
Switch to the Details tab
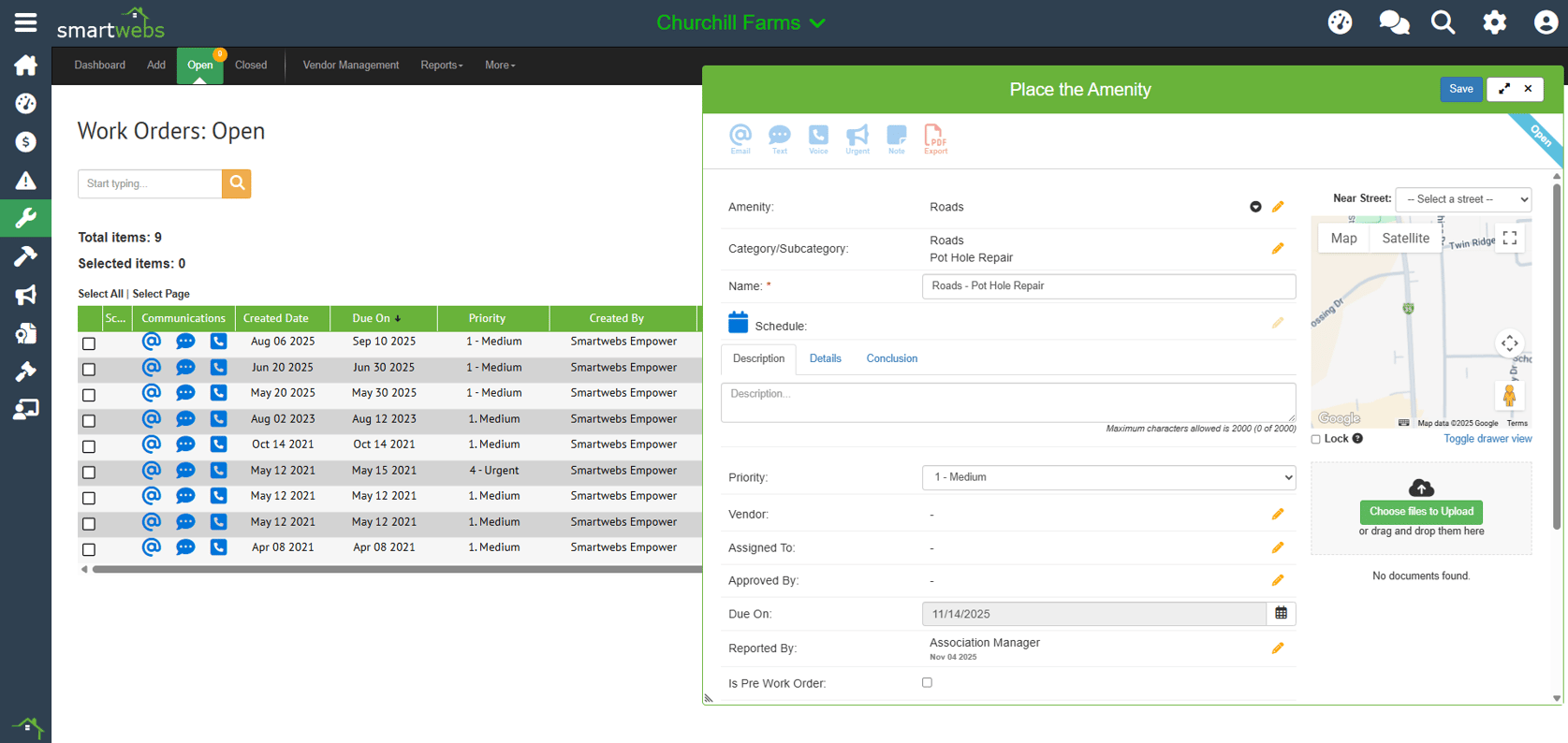click(825, 358)
